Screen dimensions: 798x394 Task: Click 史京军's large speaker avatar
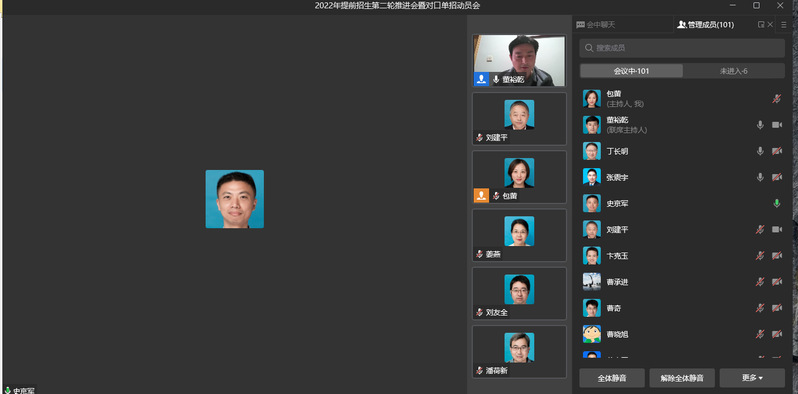point(235,199)
